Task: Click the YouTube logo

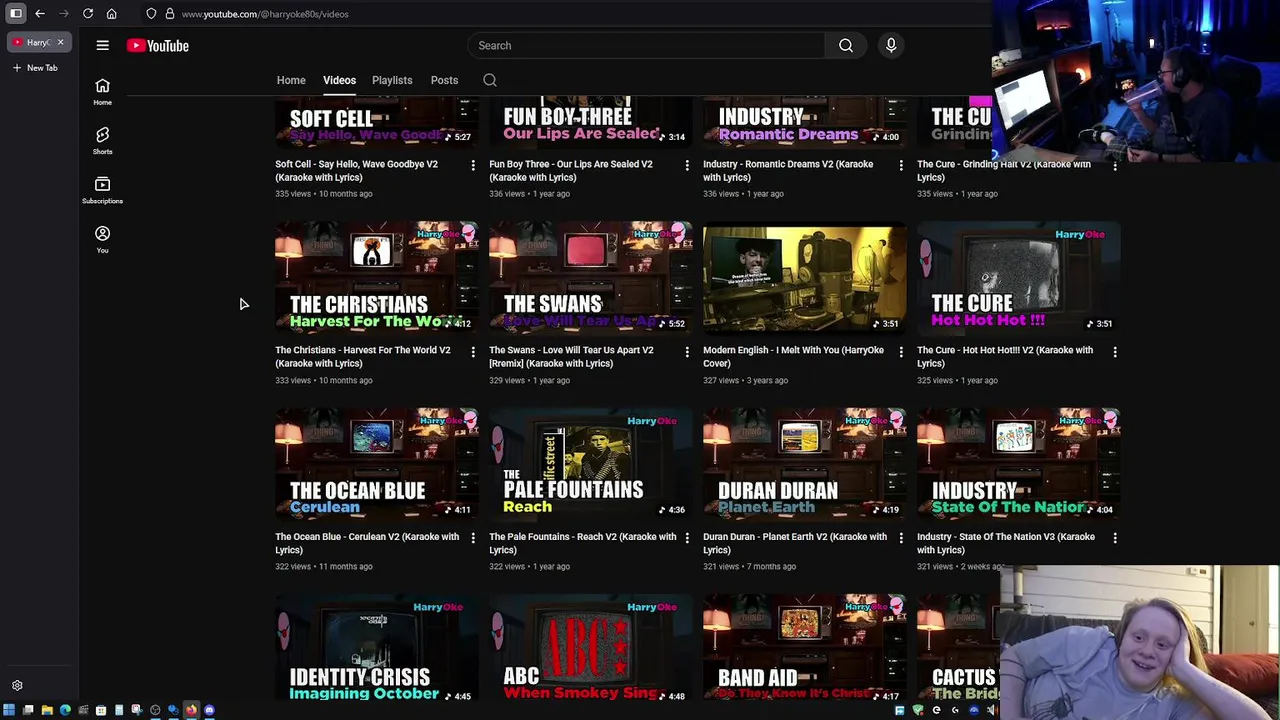Action: point(158,45)
